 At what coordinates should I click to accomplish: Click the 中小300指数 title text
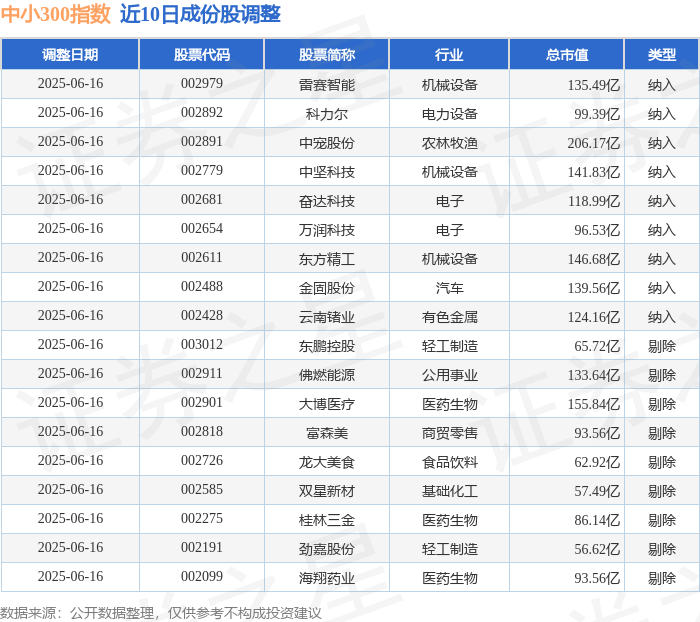click(x=55, y=14)
